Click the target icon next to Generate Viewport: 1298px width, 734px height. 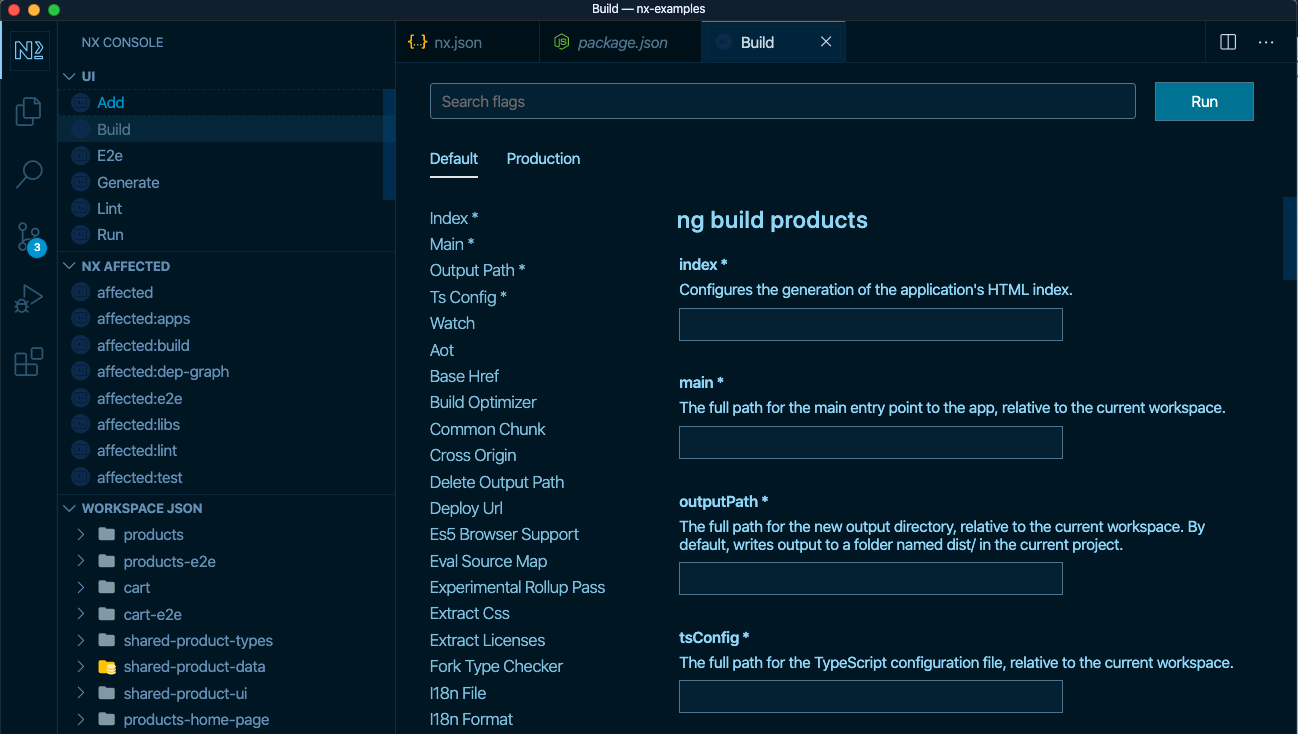[x=80, y=182]
